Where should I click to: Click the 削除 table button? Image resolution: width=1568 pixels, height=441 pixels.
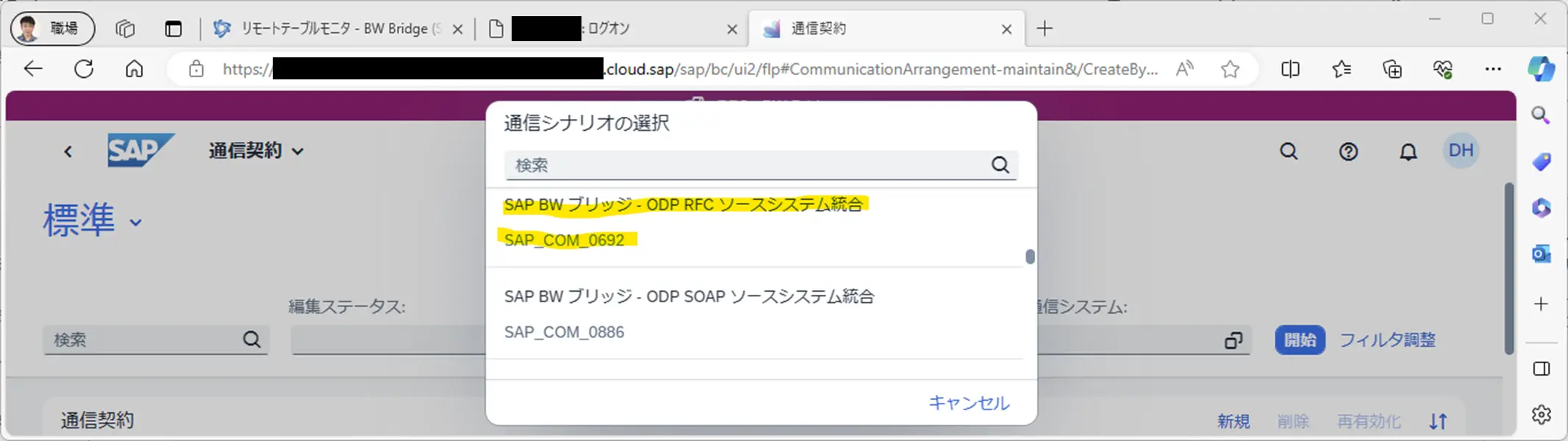point(1293,421)
